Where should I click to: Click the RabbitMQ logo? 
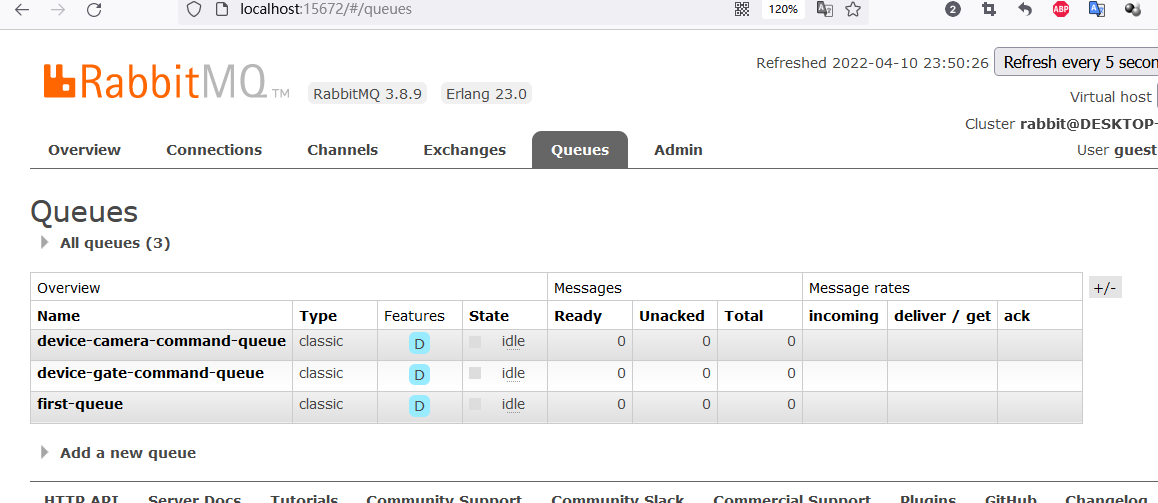165,81
